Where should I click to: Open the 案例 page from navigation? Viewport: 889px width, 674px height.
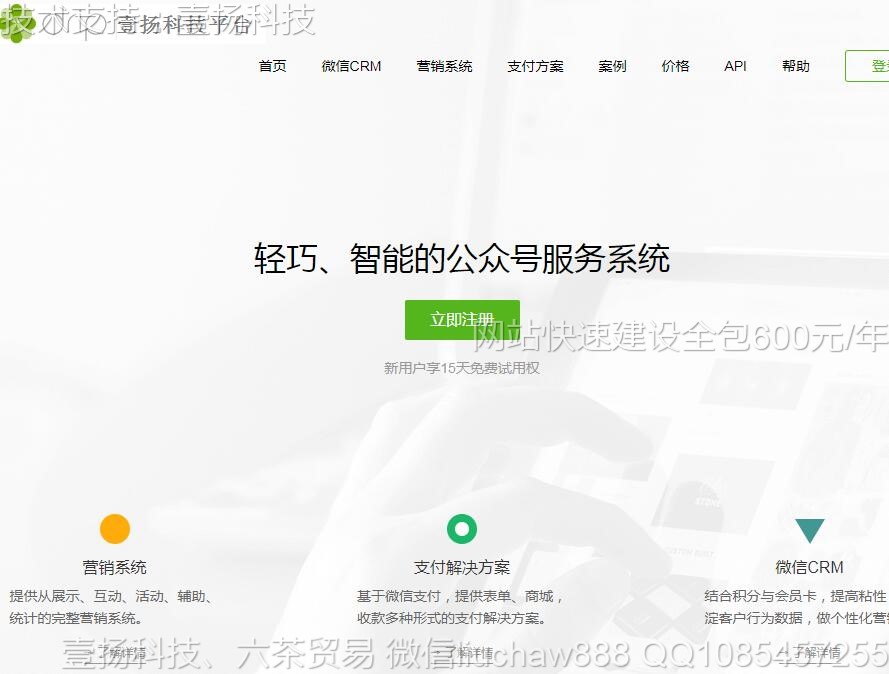point(612,66)
